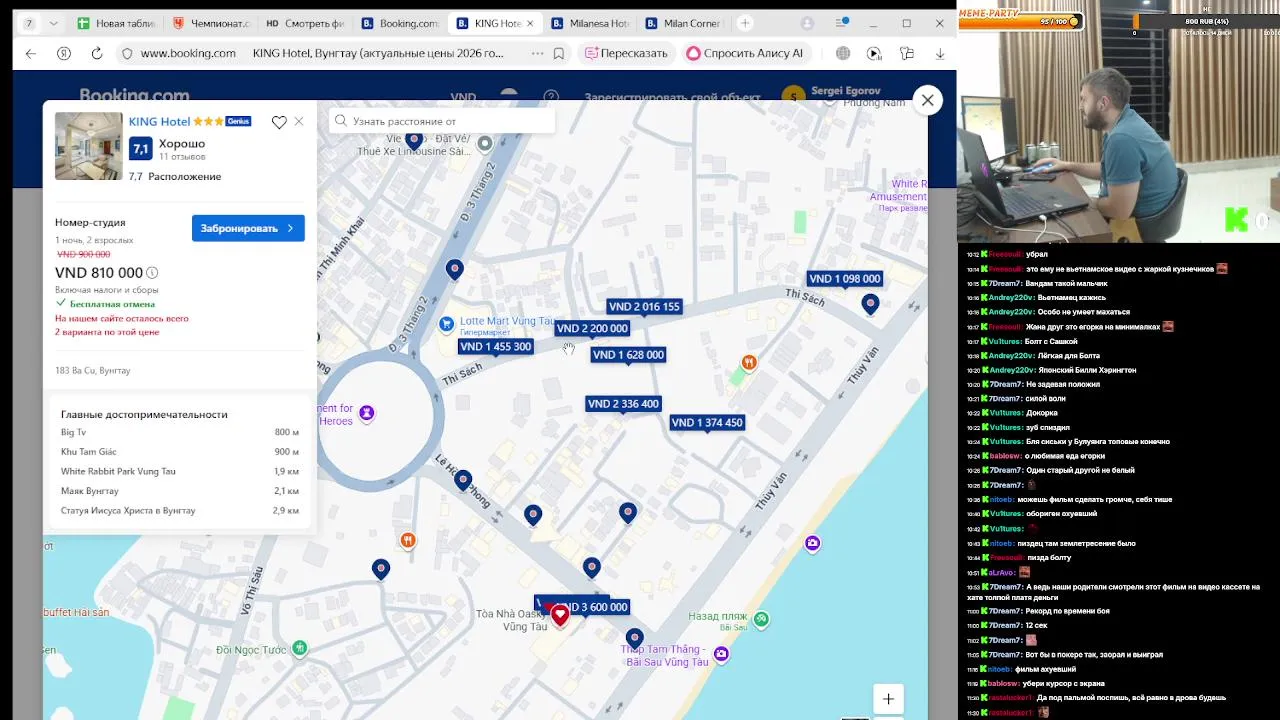Open the KING Hotel title link
Image resolution: width=1280 pixels, height=720 pixels.
coord(159,121)
